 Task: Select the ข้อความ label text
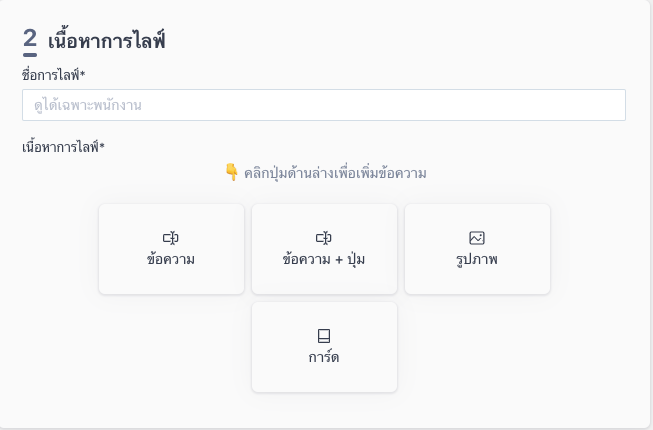(x=171, y=259)
